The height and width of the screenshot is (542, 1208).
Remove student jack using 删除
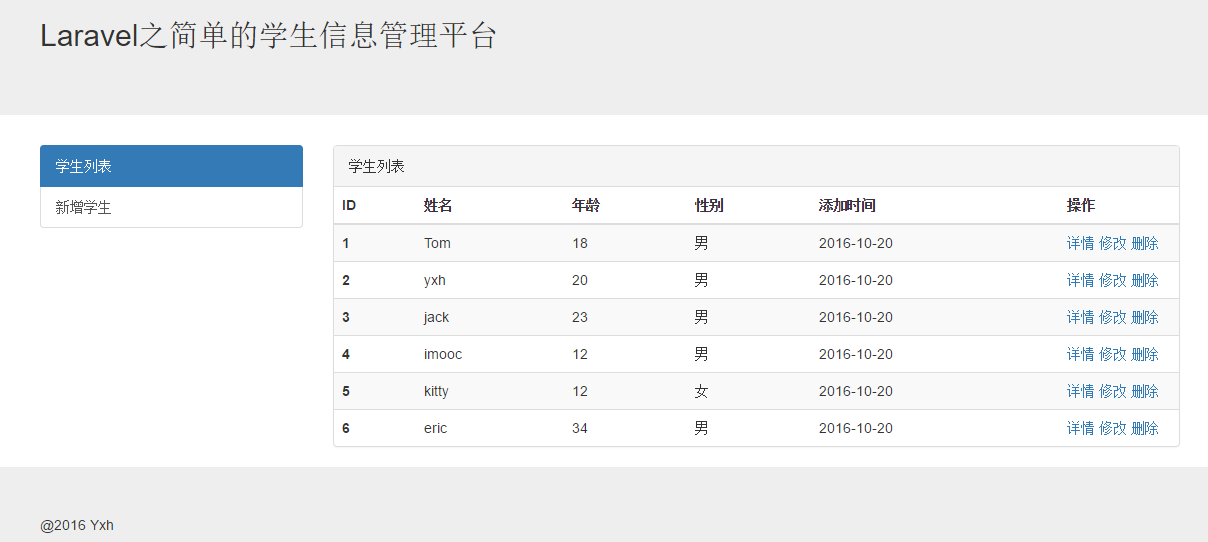click(x=1145, y=317)
